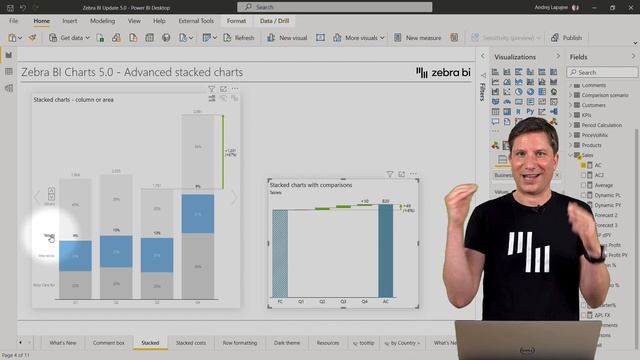Go to the Stacked costs page
This screenshot has width=640, height=360.
191,343
